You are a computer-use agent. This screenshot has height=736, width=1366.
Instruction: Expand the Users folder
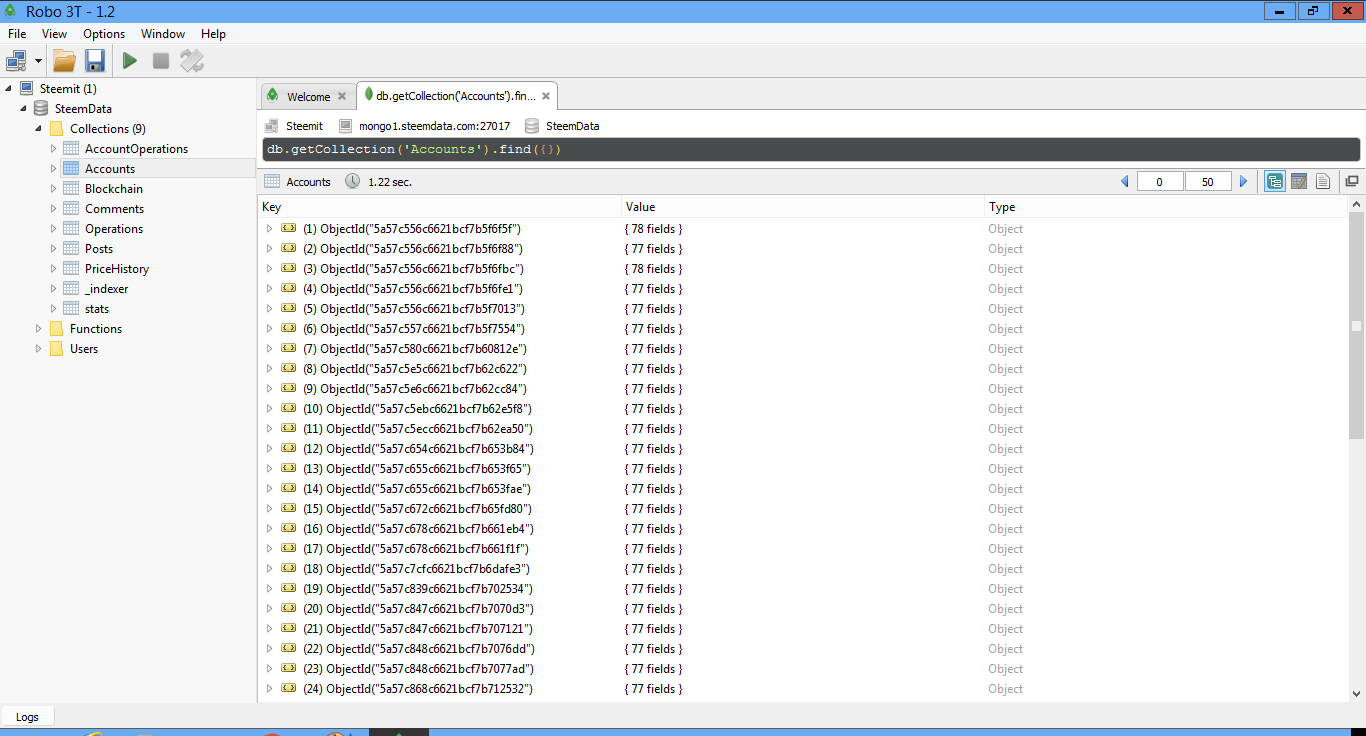point(40,349)
